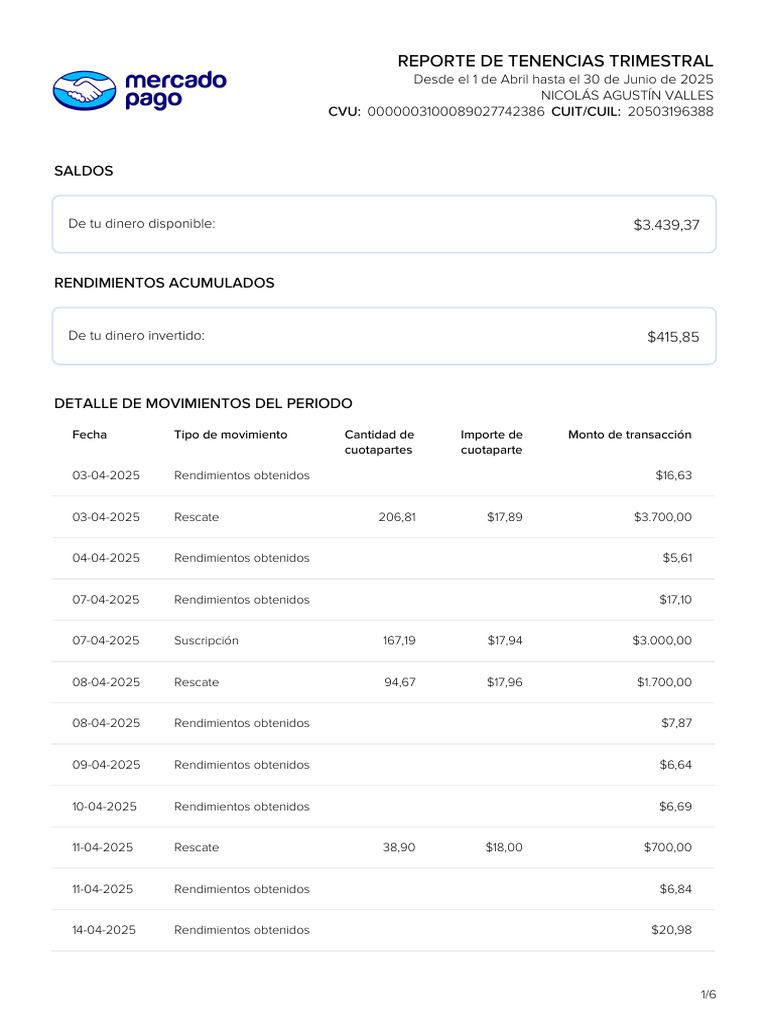Click the cuotapartes quantity 38,90
The height and width of the screenshot is (1024, 768).
[399, 848]
